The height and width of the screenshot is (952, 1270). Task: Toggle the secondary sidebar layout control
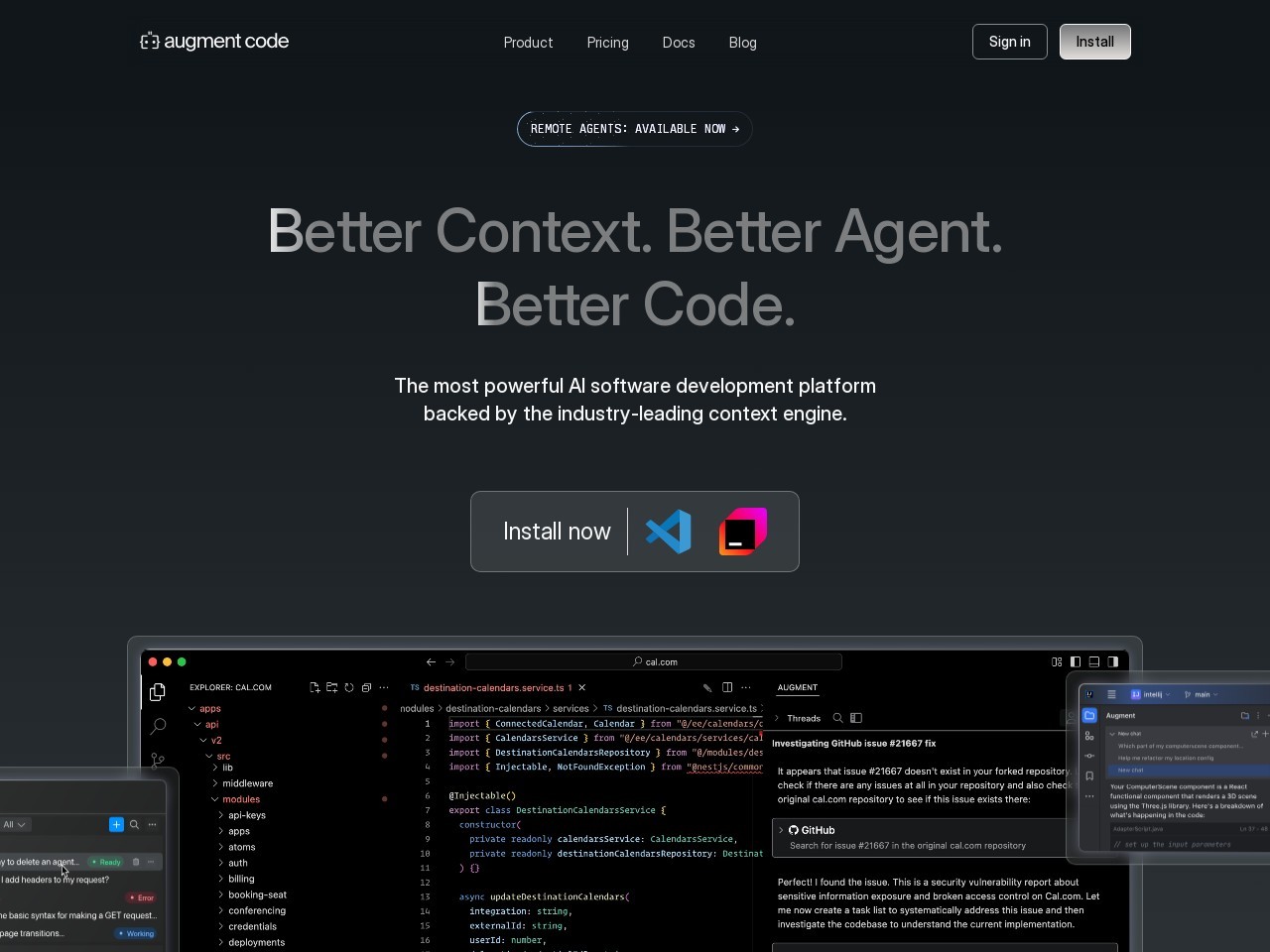[1113, 661]
